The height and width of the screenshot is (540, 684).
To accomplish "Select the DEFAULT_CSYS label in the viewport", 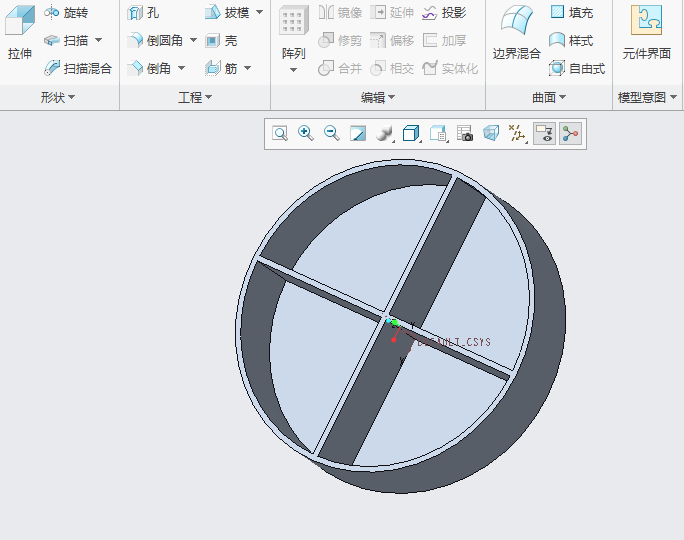I will [x=452, y=342].
